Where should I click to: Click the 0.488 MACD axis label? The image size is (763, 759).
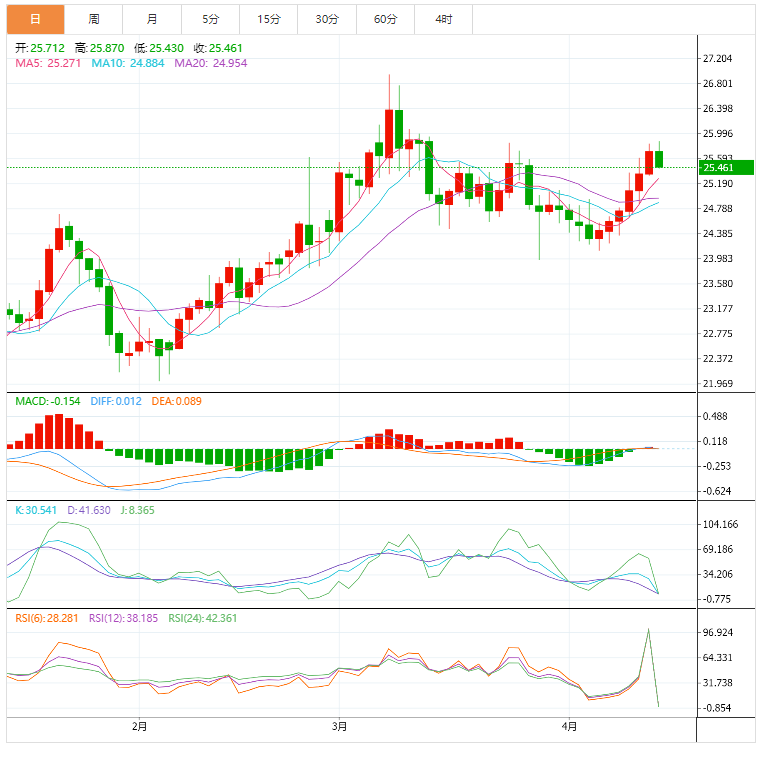coord(715,416)
